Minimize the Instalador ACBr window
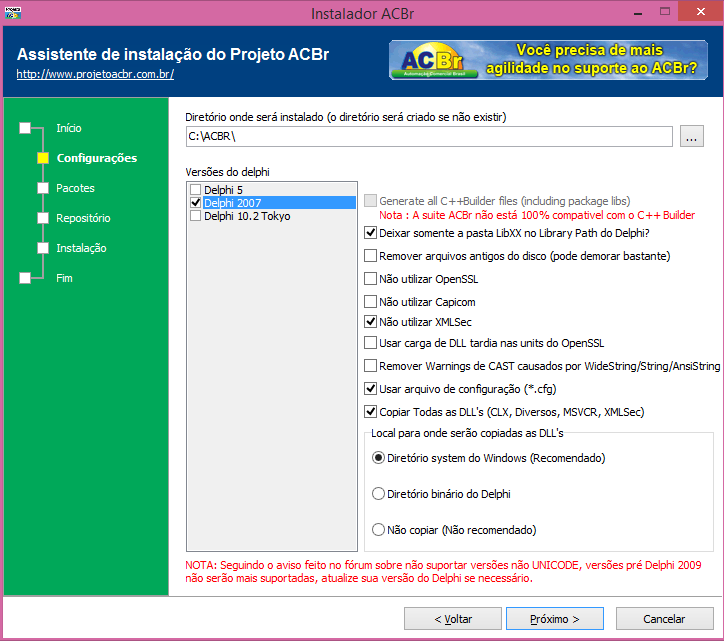The width and height of the screenshot is (724, 641). pos(638,12)
